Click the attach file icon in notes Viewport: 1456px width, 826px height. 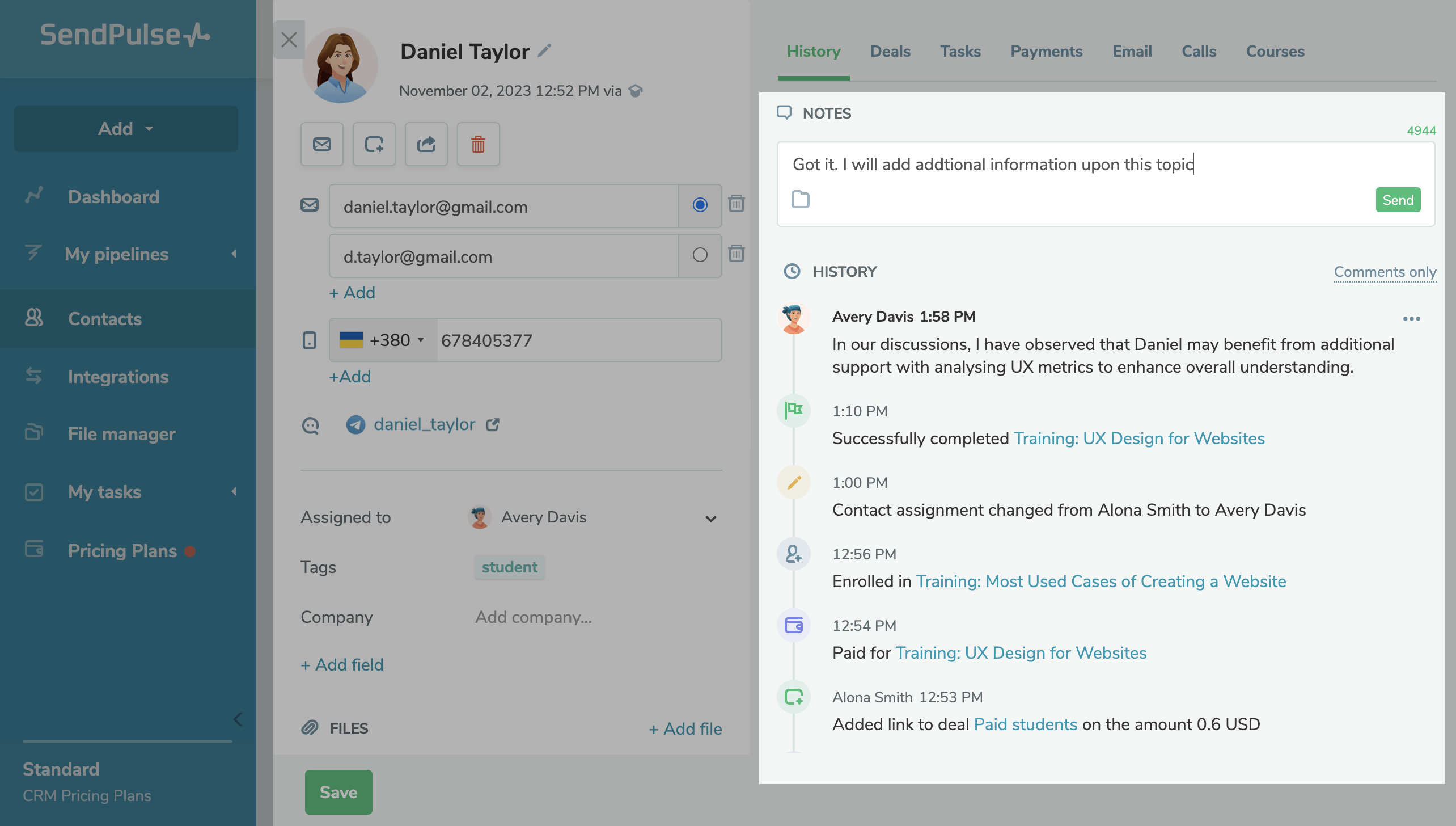(x=800, y=200)
